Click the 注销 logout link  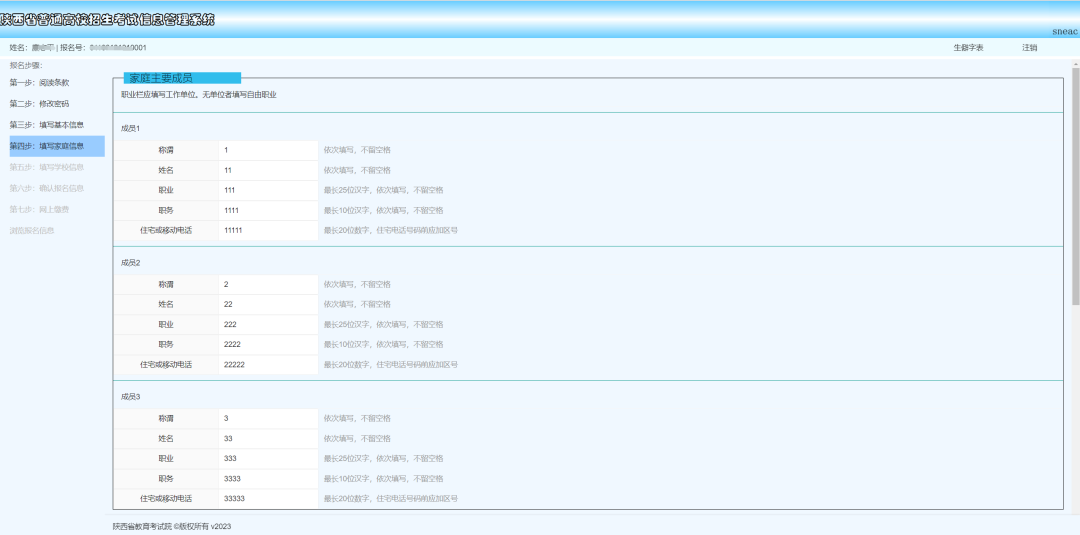tap(1029, 48)
